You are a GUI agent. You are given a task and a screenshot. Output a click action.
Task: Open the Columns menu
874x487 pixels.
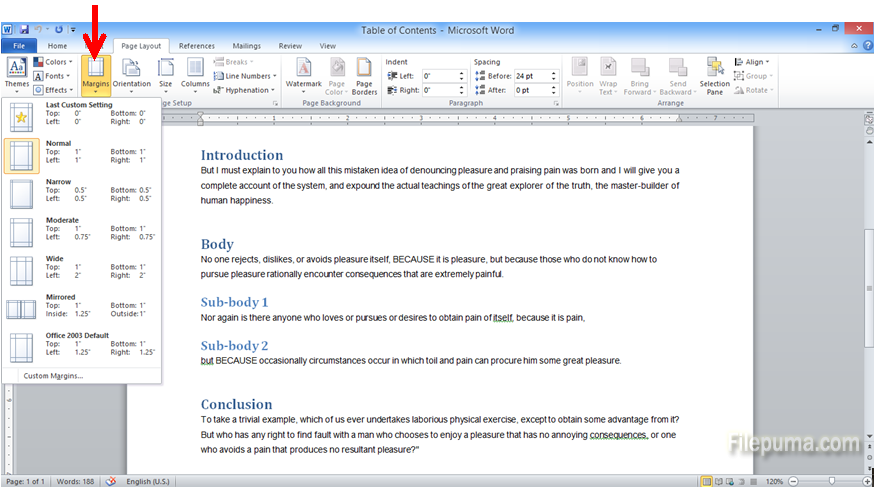pyautogui.click(x=195, y=75)
